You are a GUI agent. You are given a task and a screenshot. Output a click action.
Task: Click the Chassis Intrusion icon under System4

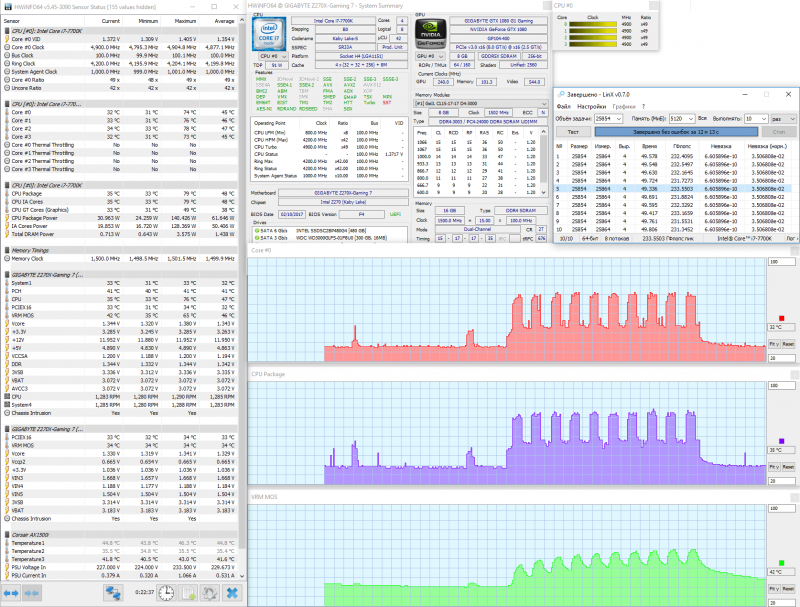point(7,413)
